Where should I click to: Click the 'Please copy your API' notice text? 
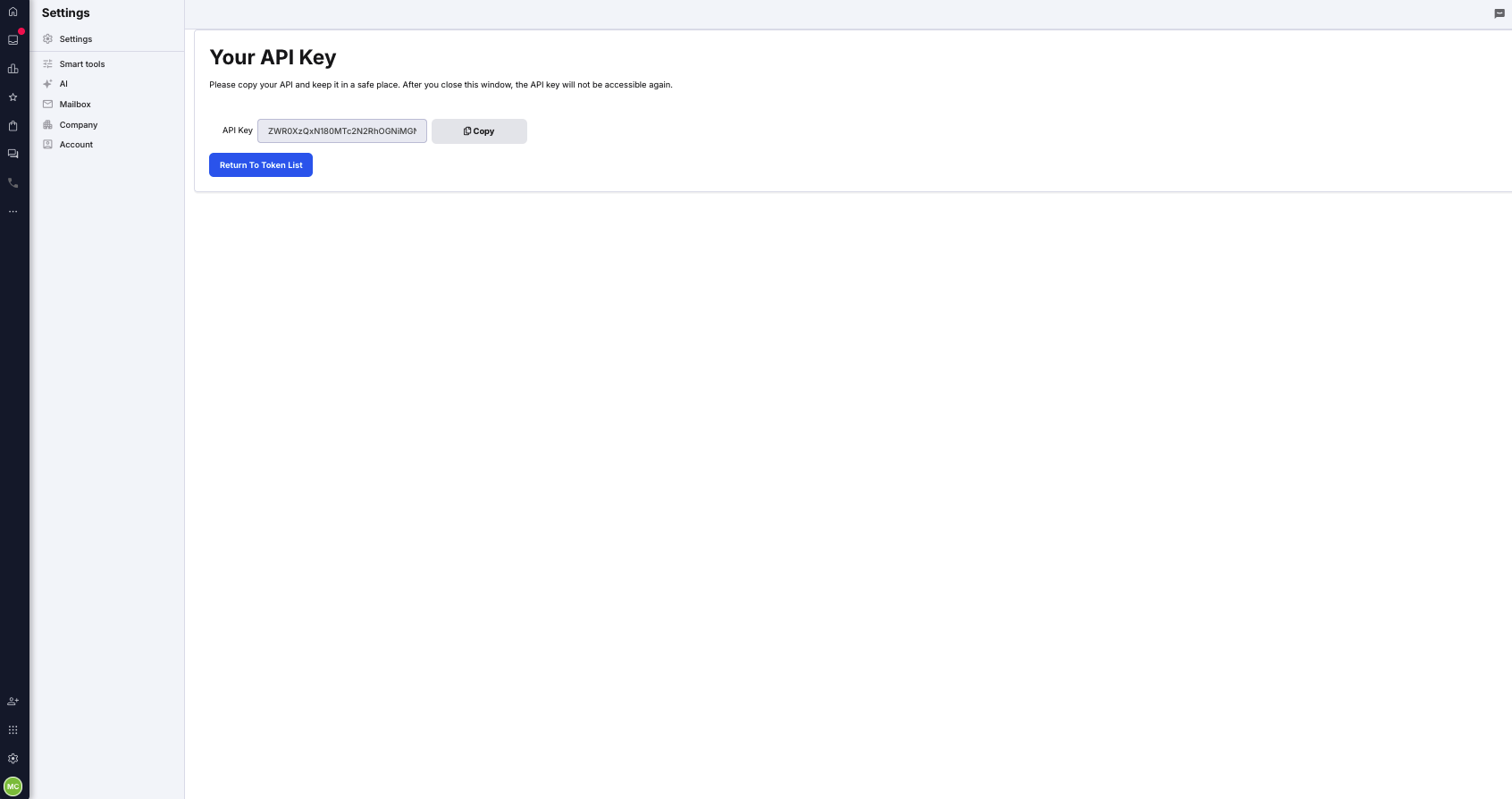pyautogui.click(x=441, y=85)
